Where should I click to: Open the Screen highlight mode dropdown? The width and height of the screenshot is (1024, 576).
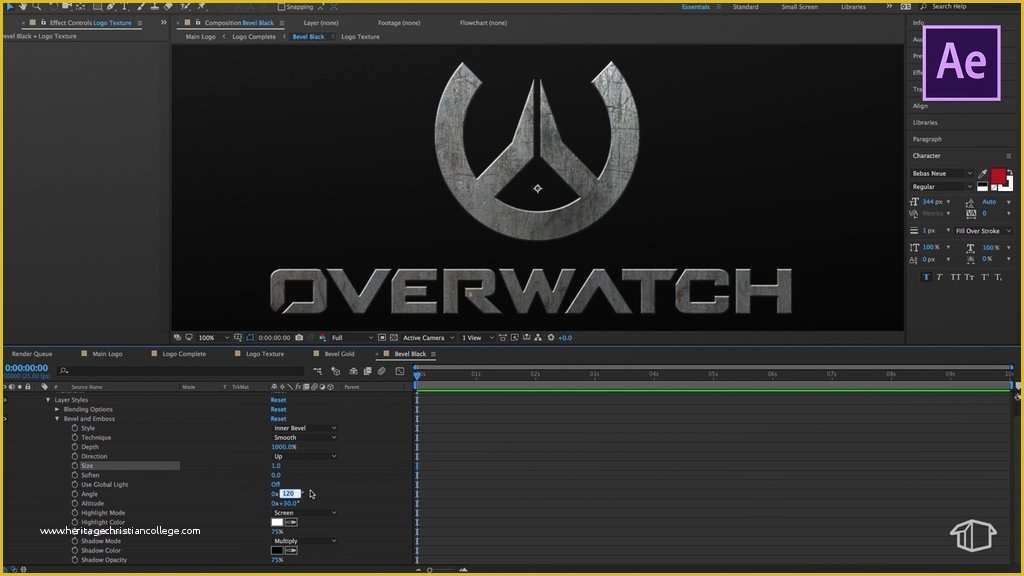[x=304, y=513]
